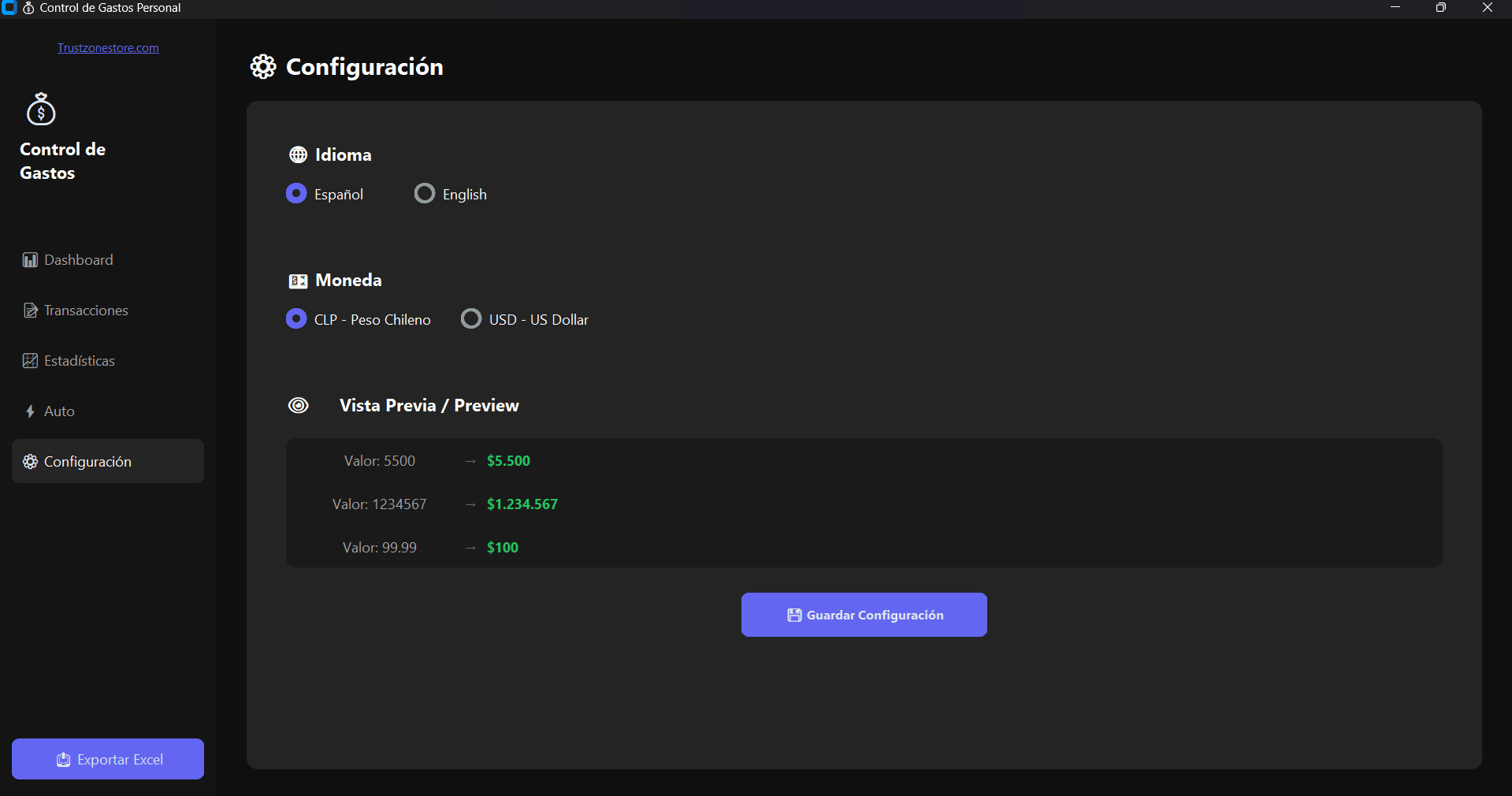The image size is (1512, 796).
Task: Click the Transacciones document icon in the sidebar
Action: point(30,310)
